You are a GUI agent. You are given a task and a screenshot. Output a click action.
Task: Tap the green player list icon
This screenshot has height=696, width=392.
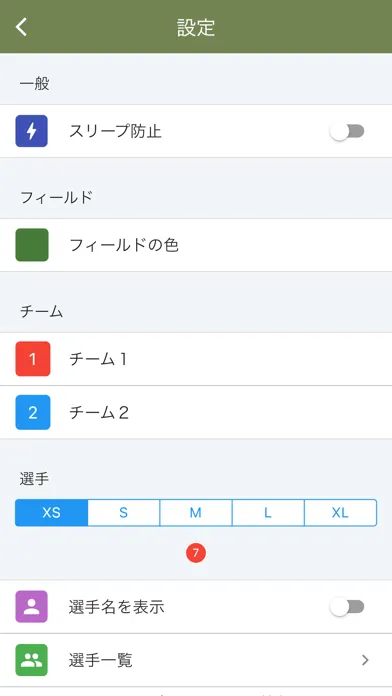32,660
